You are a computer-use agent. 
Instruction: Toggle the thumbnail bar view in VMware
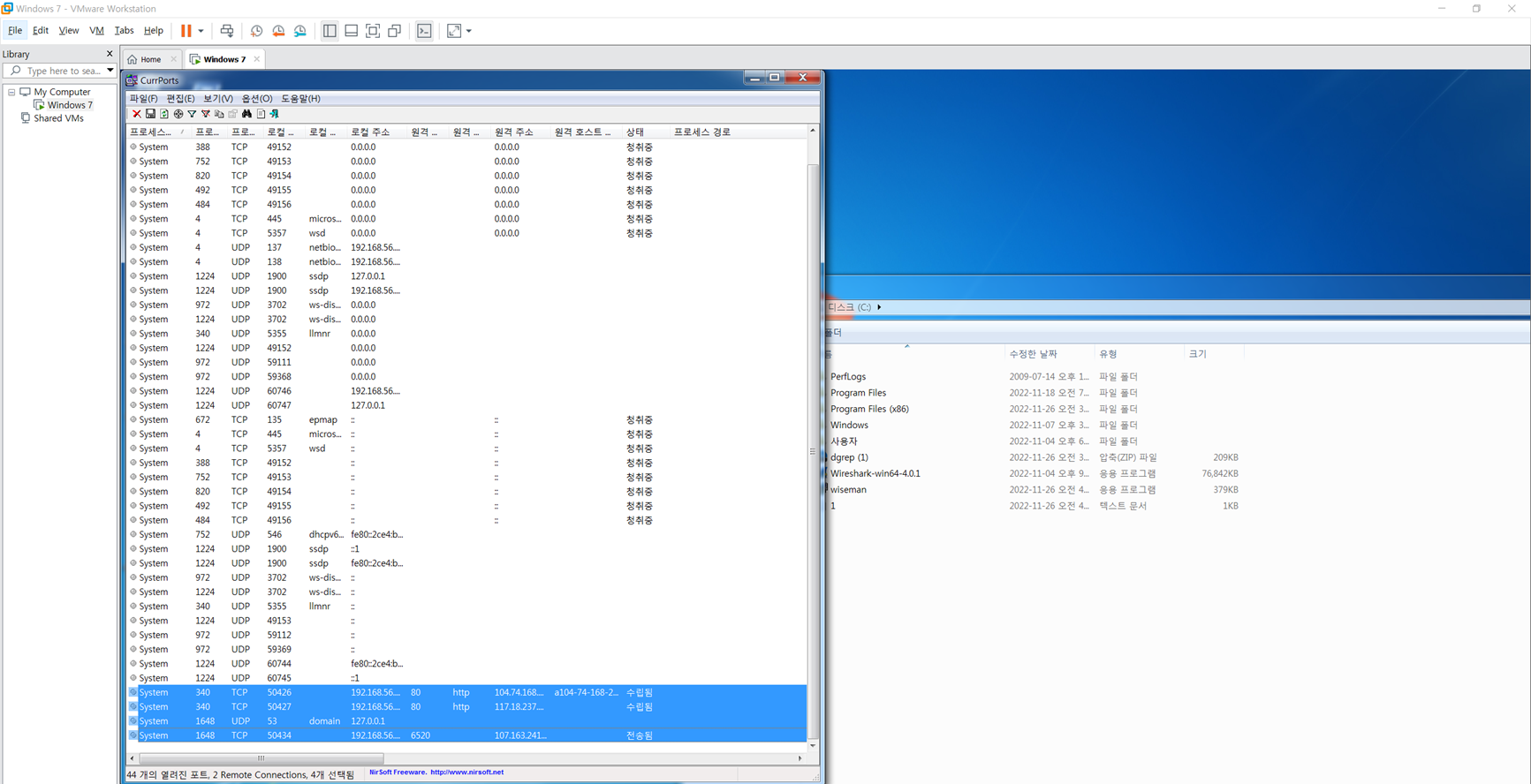coord(352,31)
